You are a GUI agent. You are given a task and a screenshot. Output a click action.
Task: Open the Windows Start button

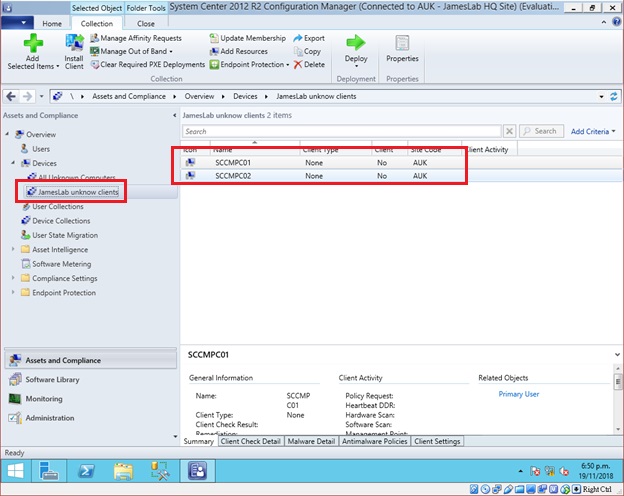coord(16,471)
